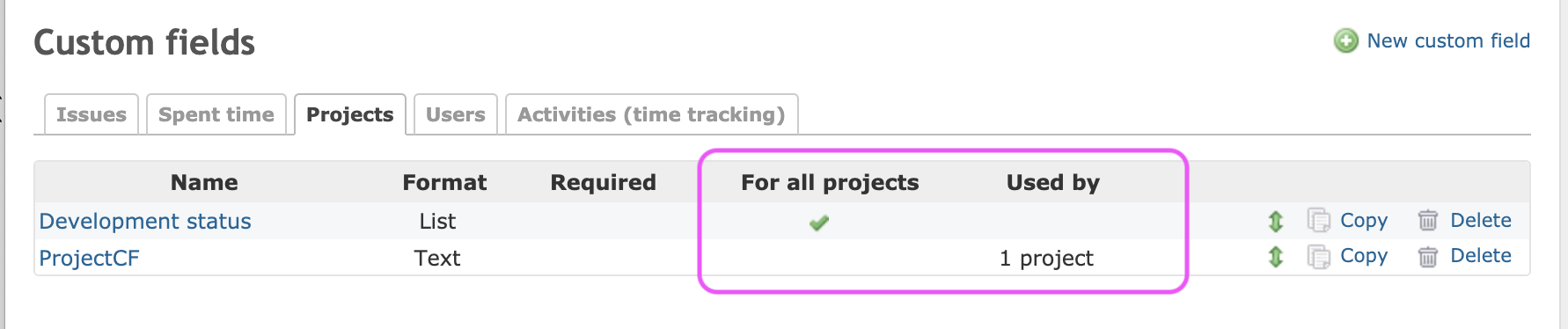Open Activities (time tracking) tab

651,114
